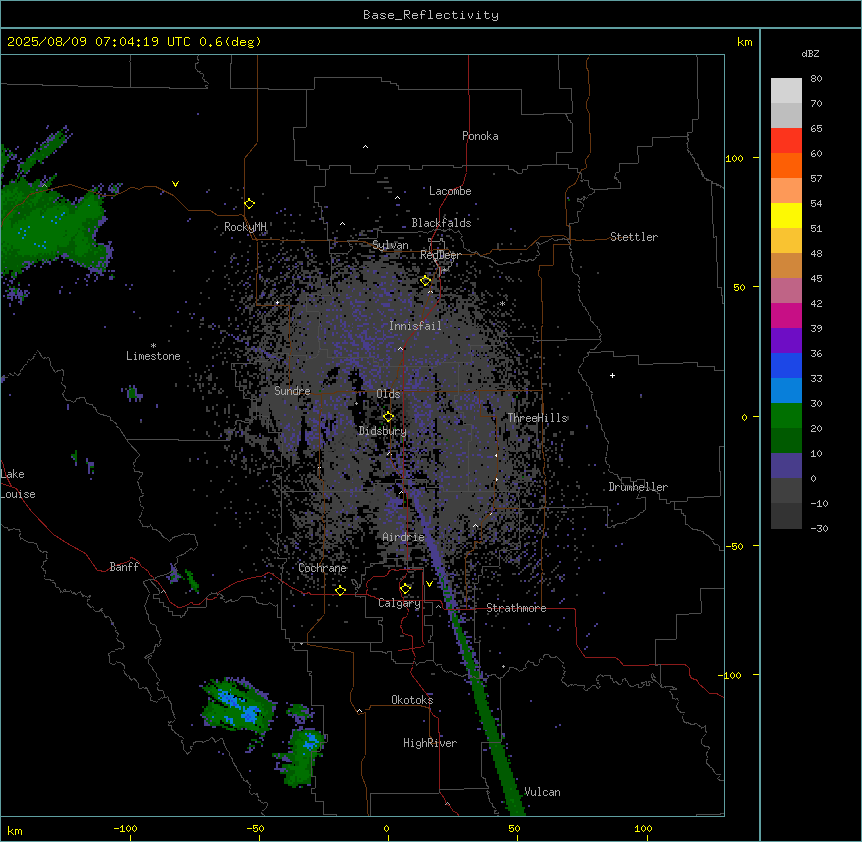Click the ThreeHills label

pyautogui.click(x=537, y=418)
